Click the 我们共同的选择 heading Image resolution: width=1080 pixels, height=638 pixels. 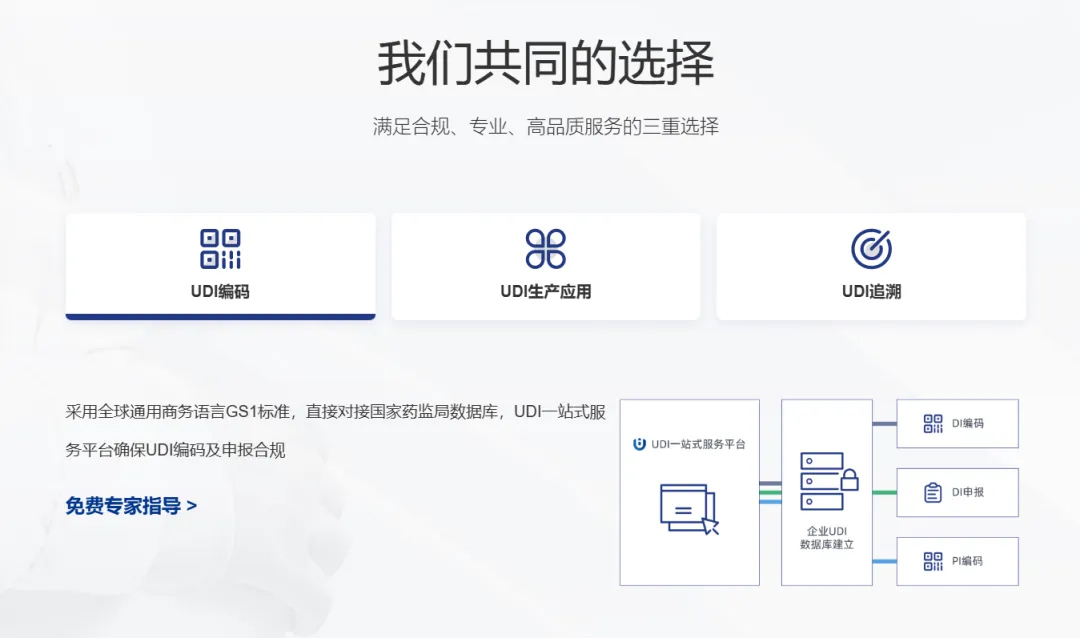tap(545, 64)
